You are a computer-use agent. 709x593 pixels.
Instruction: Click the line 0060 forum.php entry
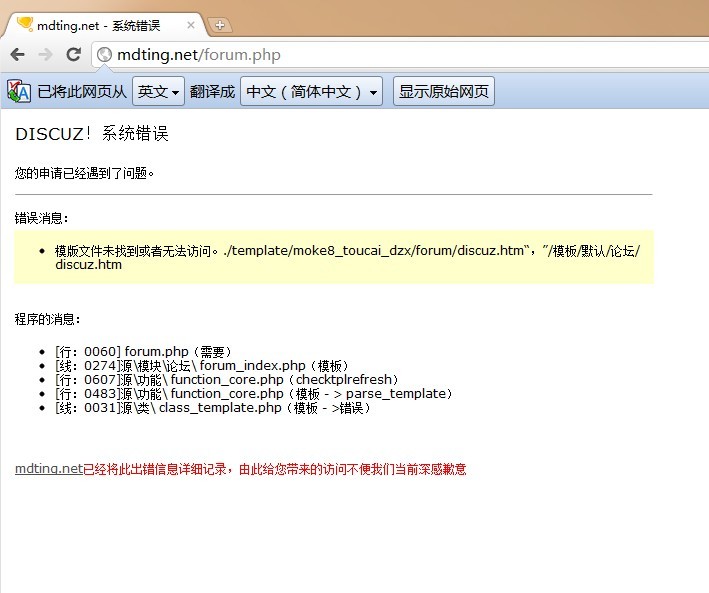(x=144, y=351)
